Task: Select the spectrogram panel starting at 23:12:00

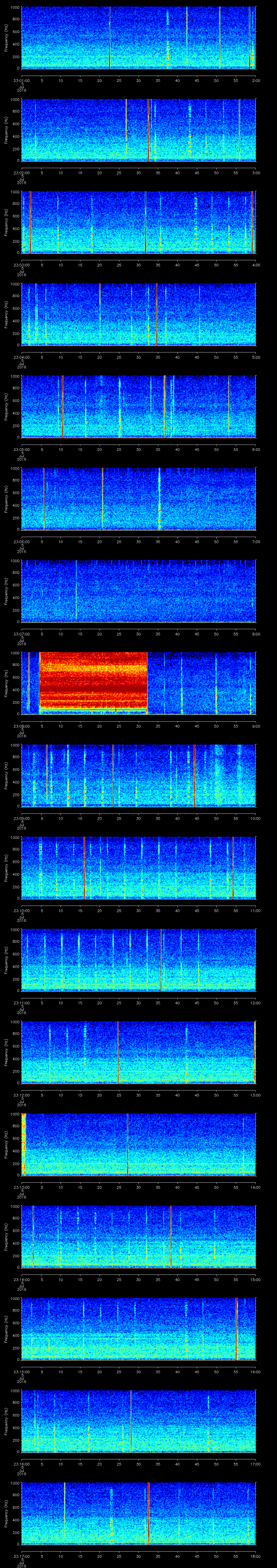Action: coord(138,1052)
